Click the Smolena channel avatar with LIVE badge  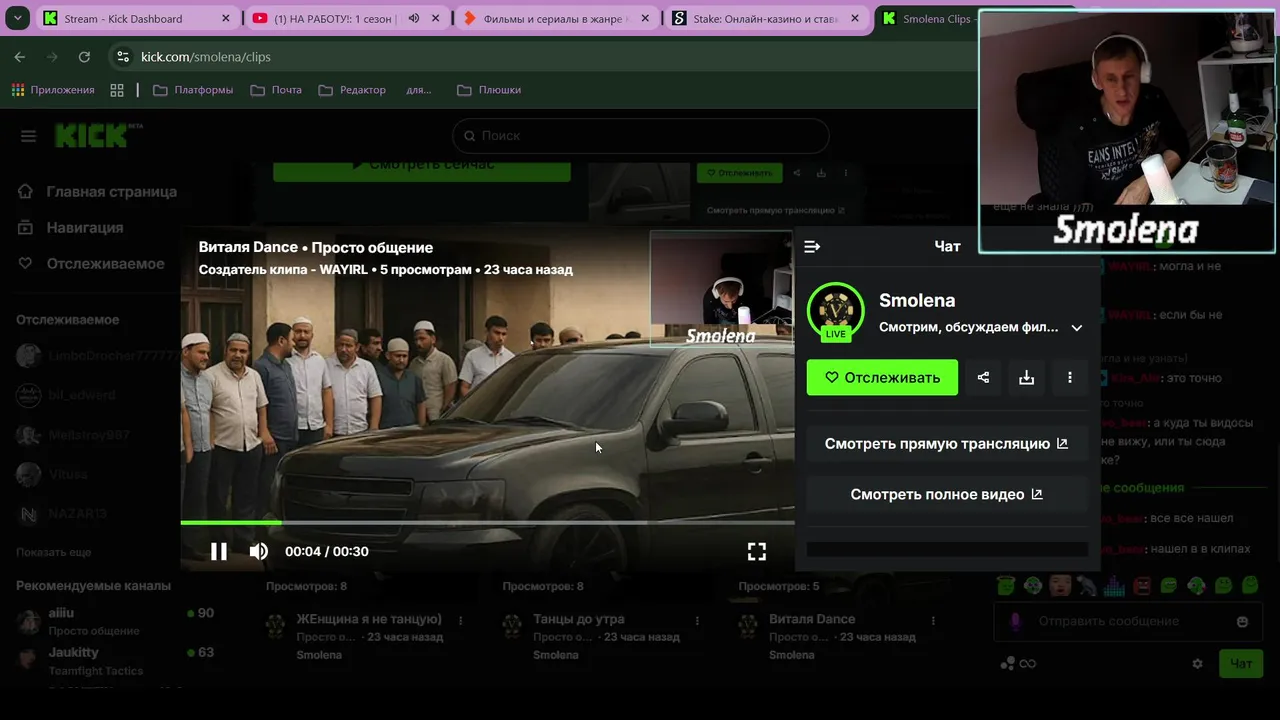[836, 312]
